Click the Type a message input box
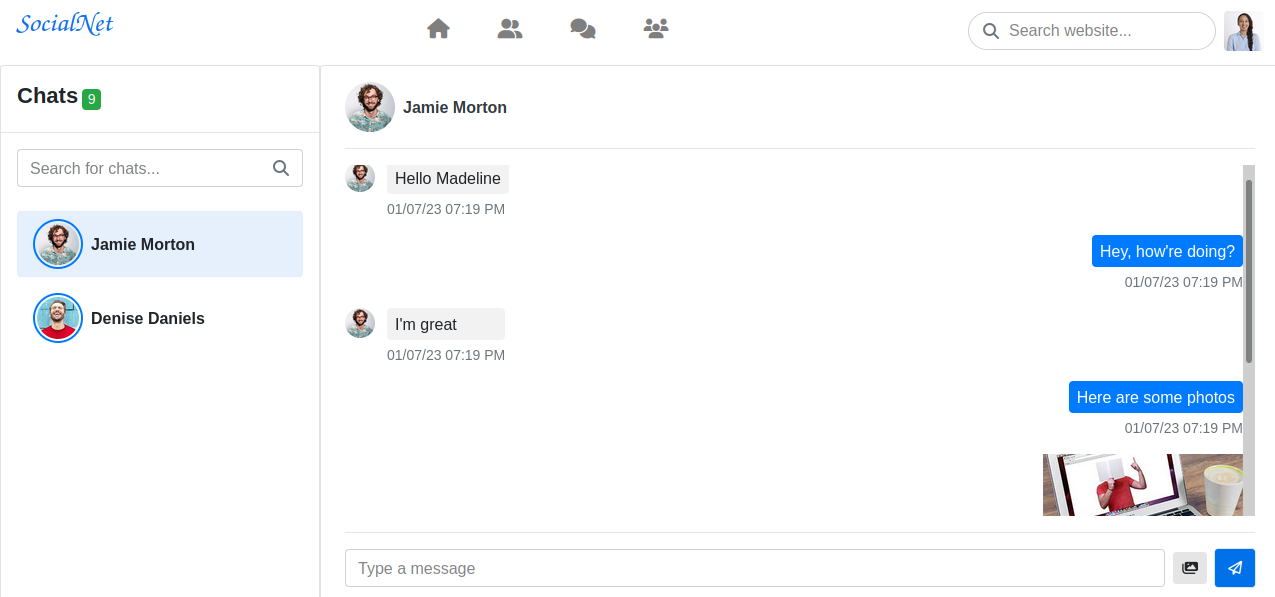This screenshot has height=597, width=1275. [755, 568]
